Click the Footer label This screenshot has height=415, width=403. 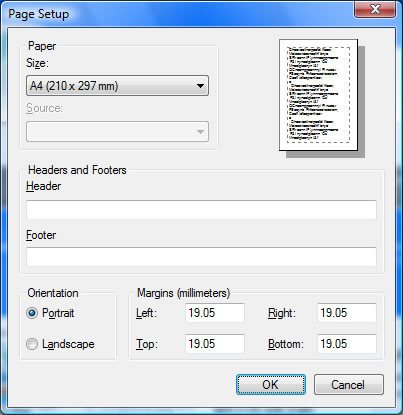click(x=41, y=235)
